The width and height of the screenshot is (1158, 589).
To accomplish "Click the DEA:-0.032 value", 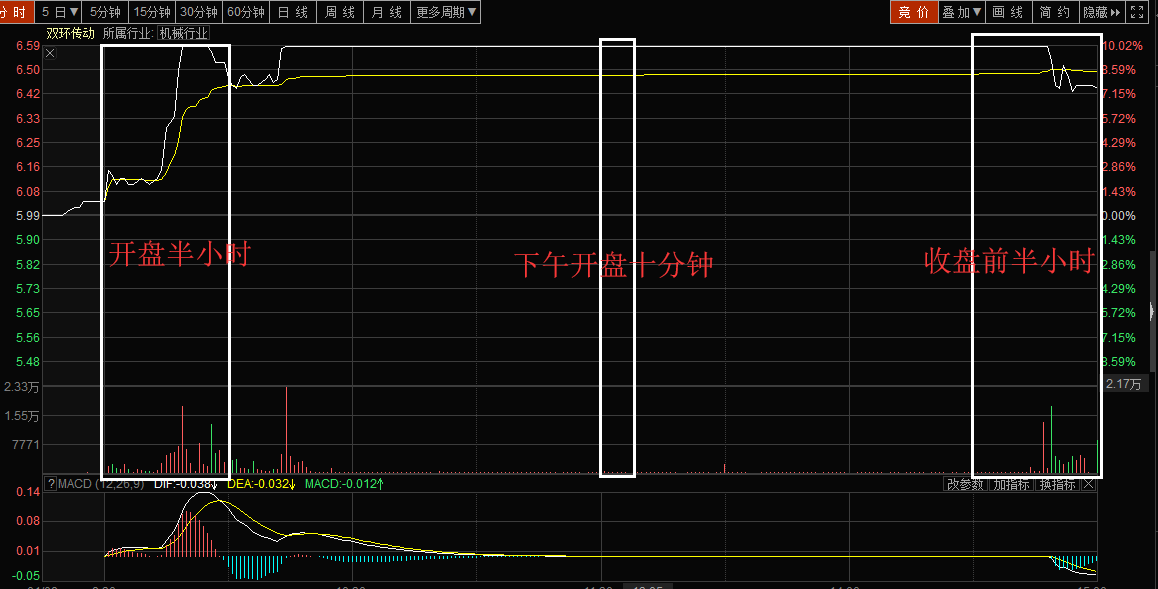I will (x=261, y=484).
